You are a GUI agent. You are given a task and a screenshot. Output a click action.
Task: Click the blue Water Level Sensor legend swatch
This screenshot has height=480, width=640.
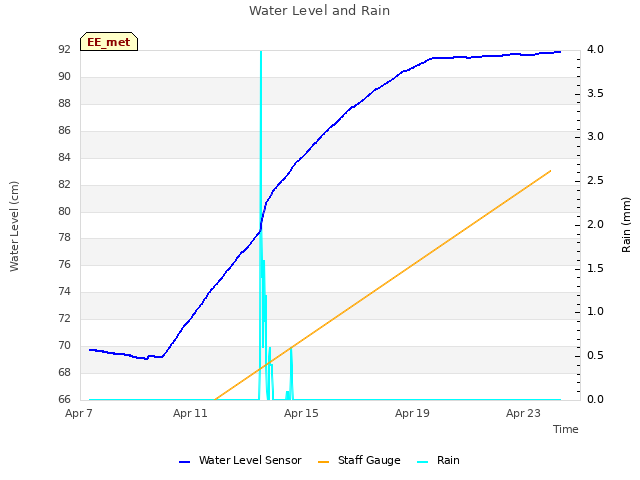tap(184, 462)
